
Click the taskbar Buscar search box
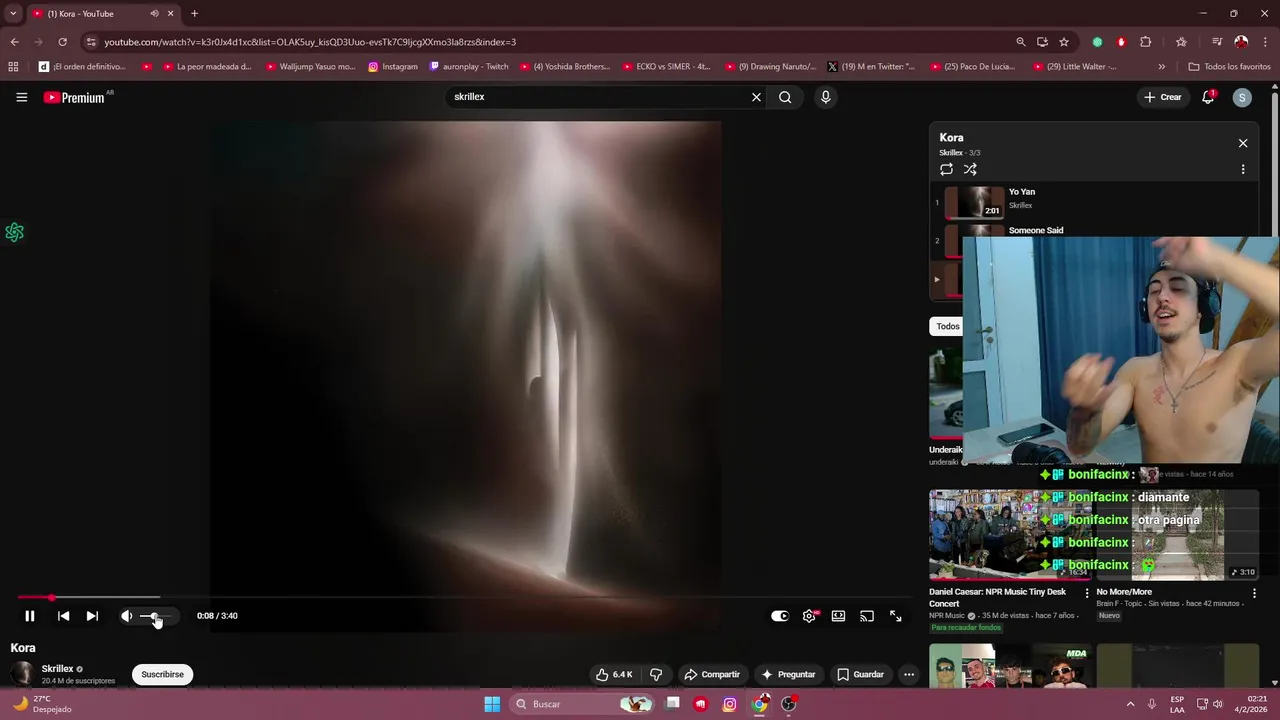coord(581,704)
